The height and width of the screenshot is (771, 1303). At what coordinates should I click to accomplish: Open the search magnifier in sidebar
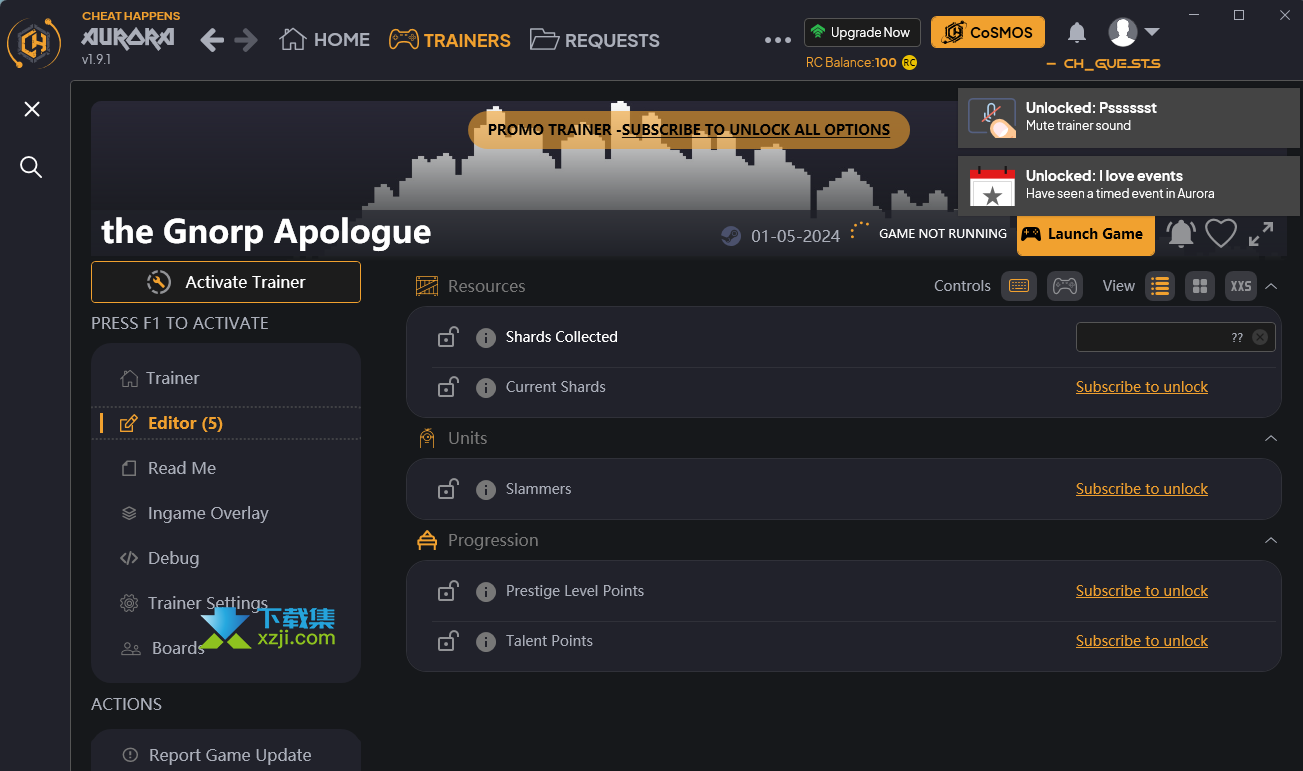coord(32,167)
